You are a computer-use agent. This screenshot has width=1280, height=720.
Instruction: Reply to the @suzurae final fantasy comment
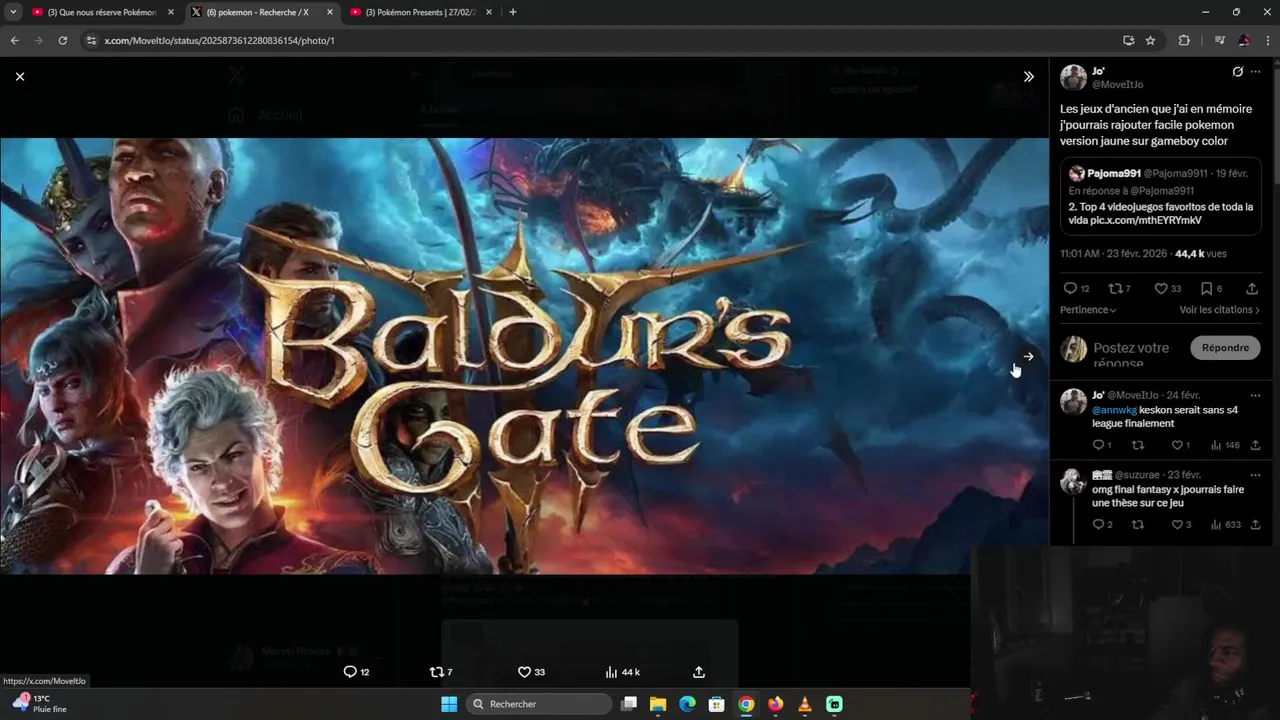pyautogui.click(x=1098, y=525)
